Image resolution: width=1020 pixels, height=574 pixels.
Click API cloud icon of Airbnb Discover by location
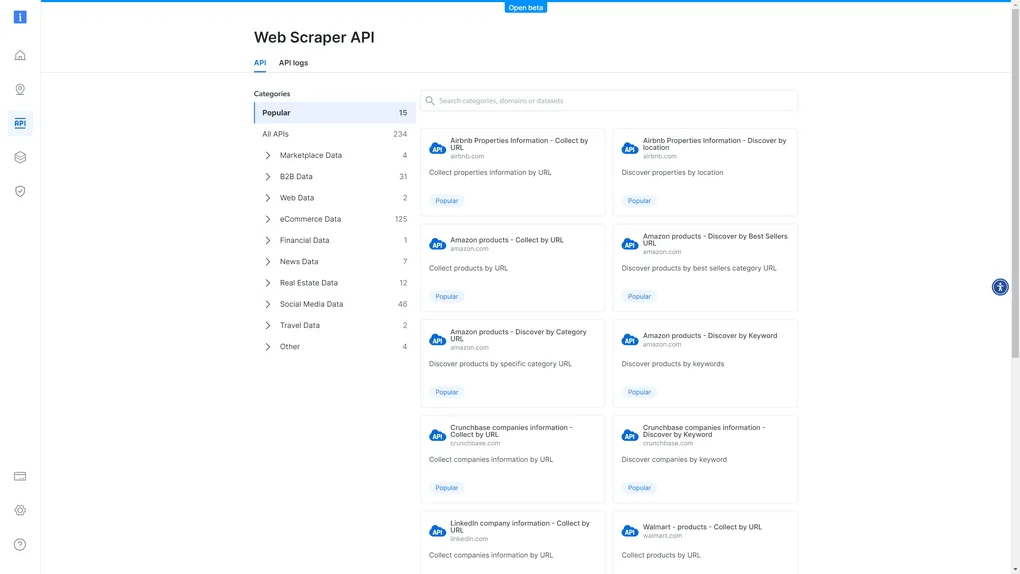pyautogui.click(x=630, y=148)
